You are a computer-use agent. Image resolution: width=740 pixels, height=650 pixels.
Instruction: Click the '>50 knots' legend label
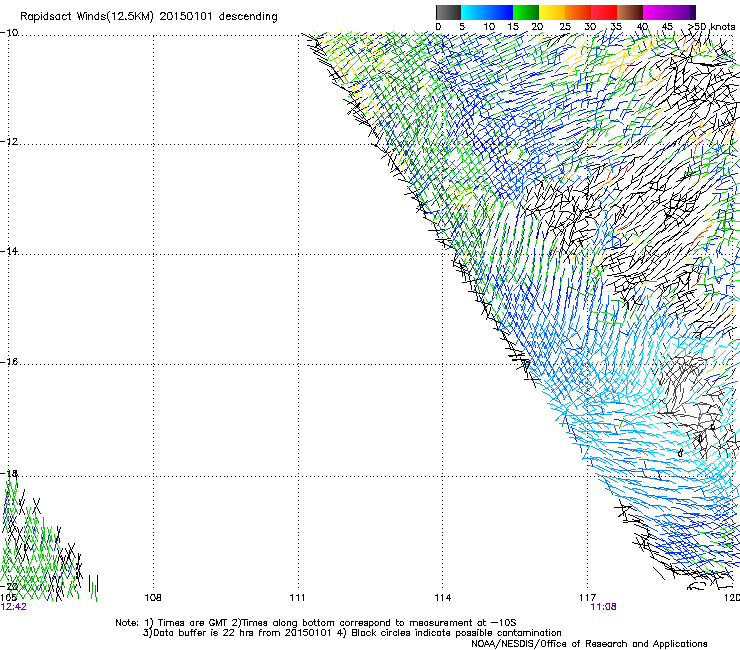[x=711, y=26]
